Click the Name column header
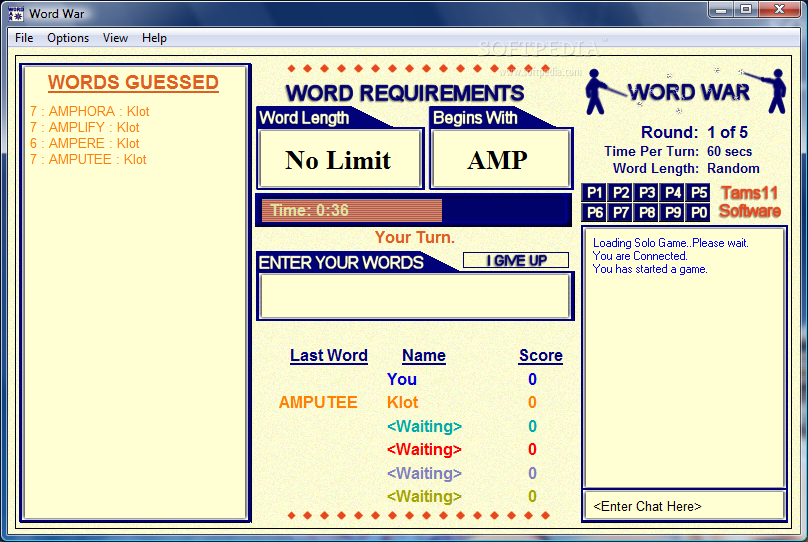 tap(424, 355)
